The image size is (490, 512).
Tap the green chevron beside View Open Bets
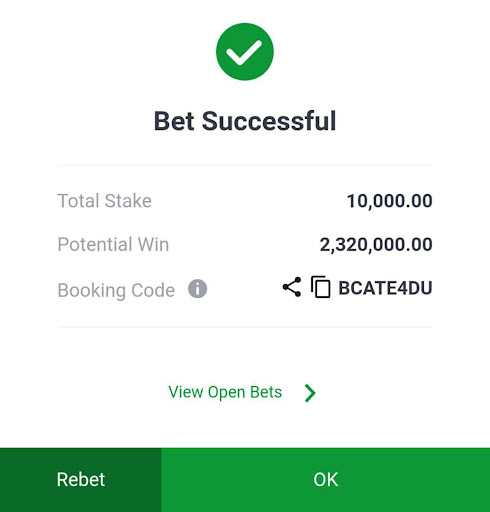pyautogui.click(x=310, y=393)
